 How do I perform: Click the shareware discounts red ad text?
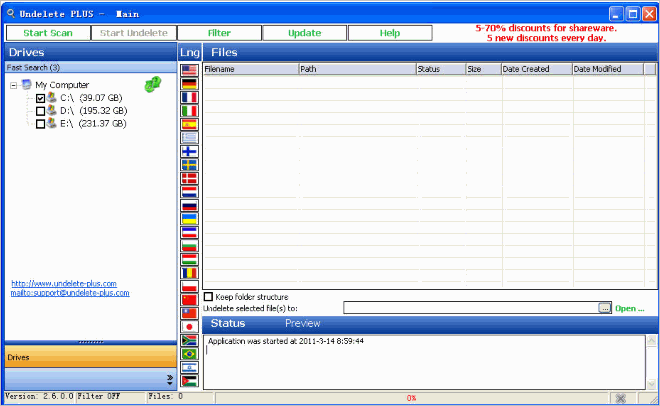(x=546, y=33)
